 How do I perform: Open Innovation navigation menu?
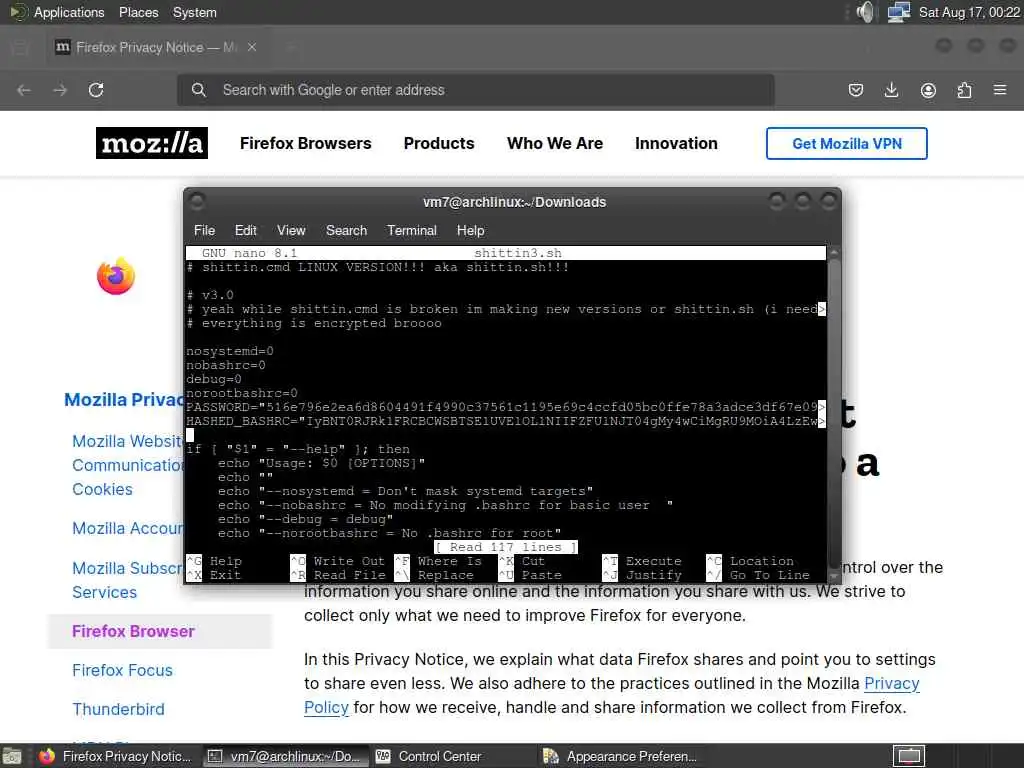coord(676,143)
